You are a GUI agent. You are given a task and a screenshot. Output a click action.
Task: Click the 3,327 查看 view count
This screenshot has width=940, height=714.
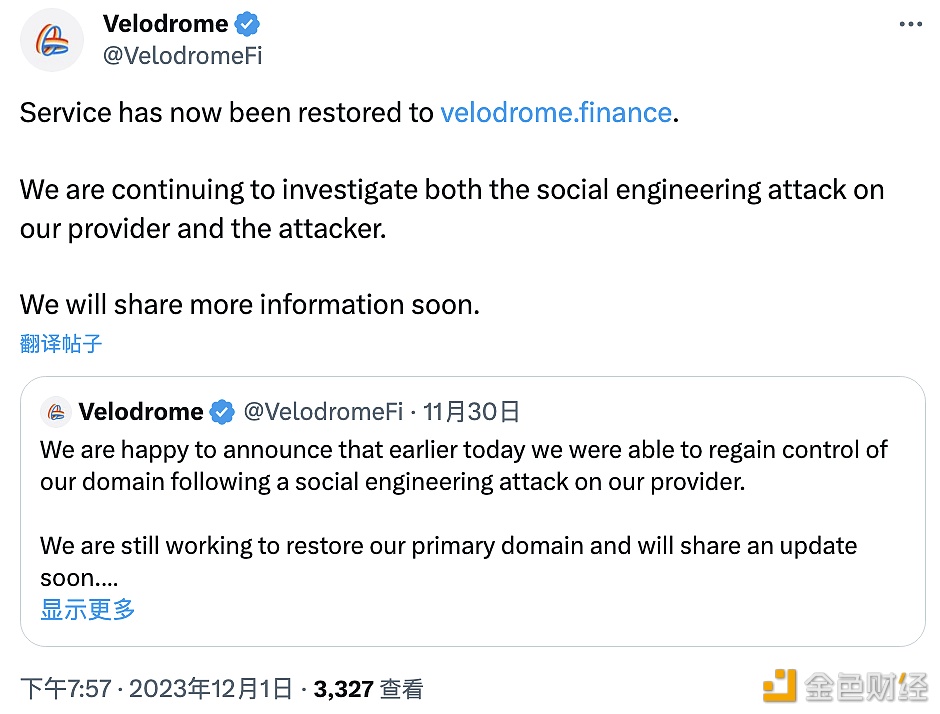(x=368, y=689)
